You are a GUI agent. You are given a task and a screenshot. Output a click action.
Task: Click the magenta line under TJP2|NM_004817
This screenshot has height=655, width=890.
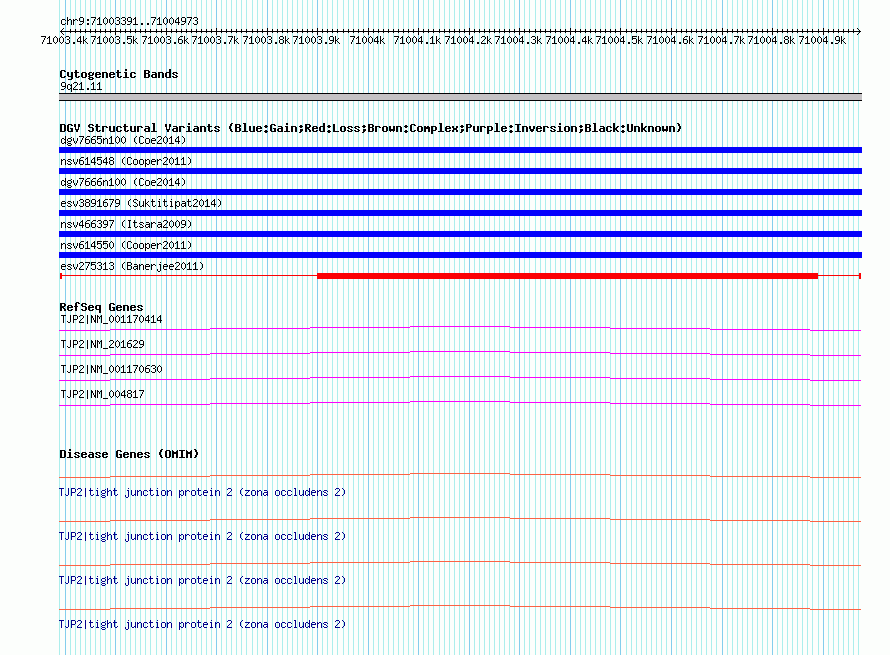coord(460,403)
